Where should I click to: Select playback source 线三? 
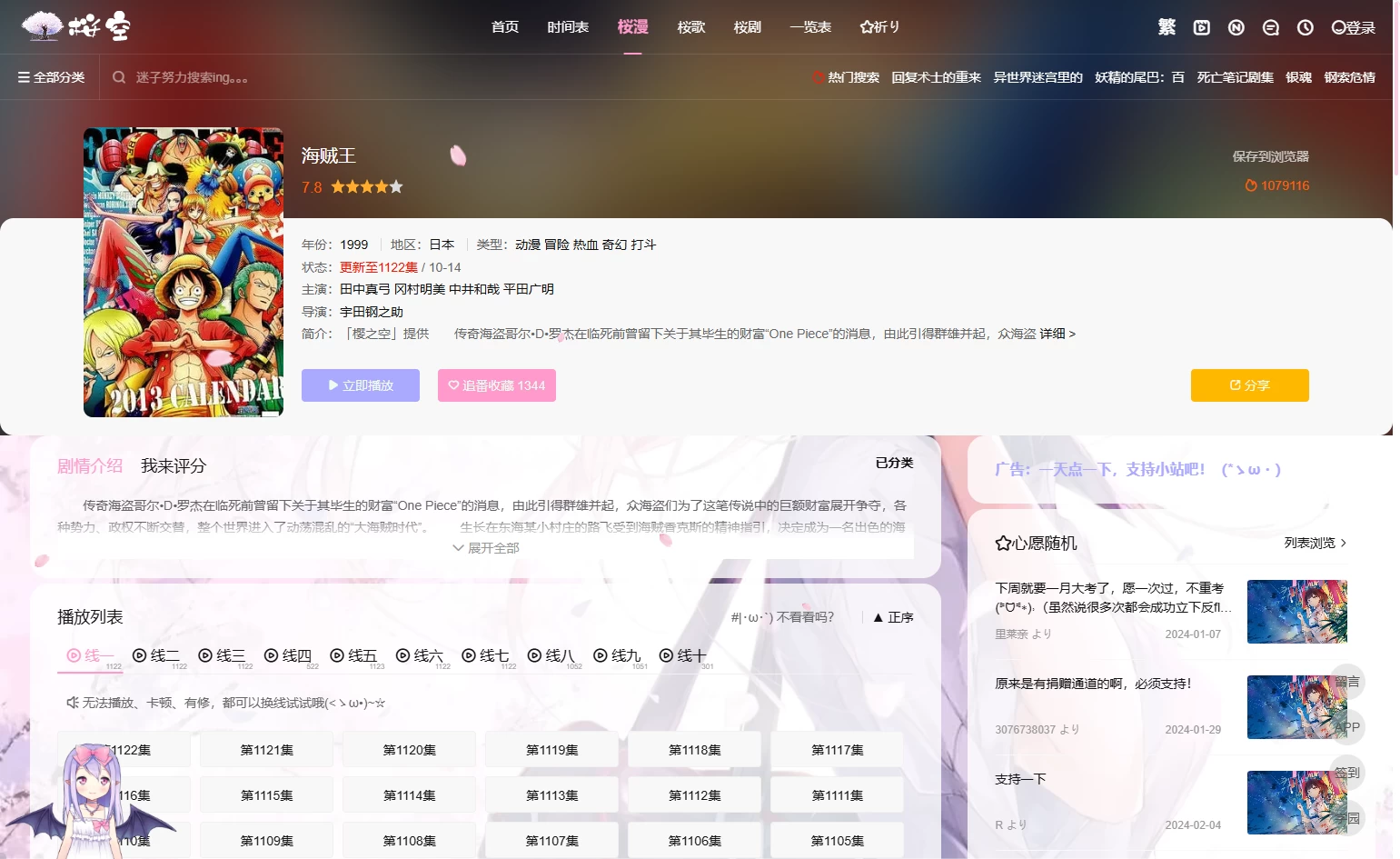click(222, 655)
